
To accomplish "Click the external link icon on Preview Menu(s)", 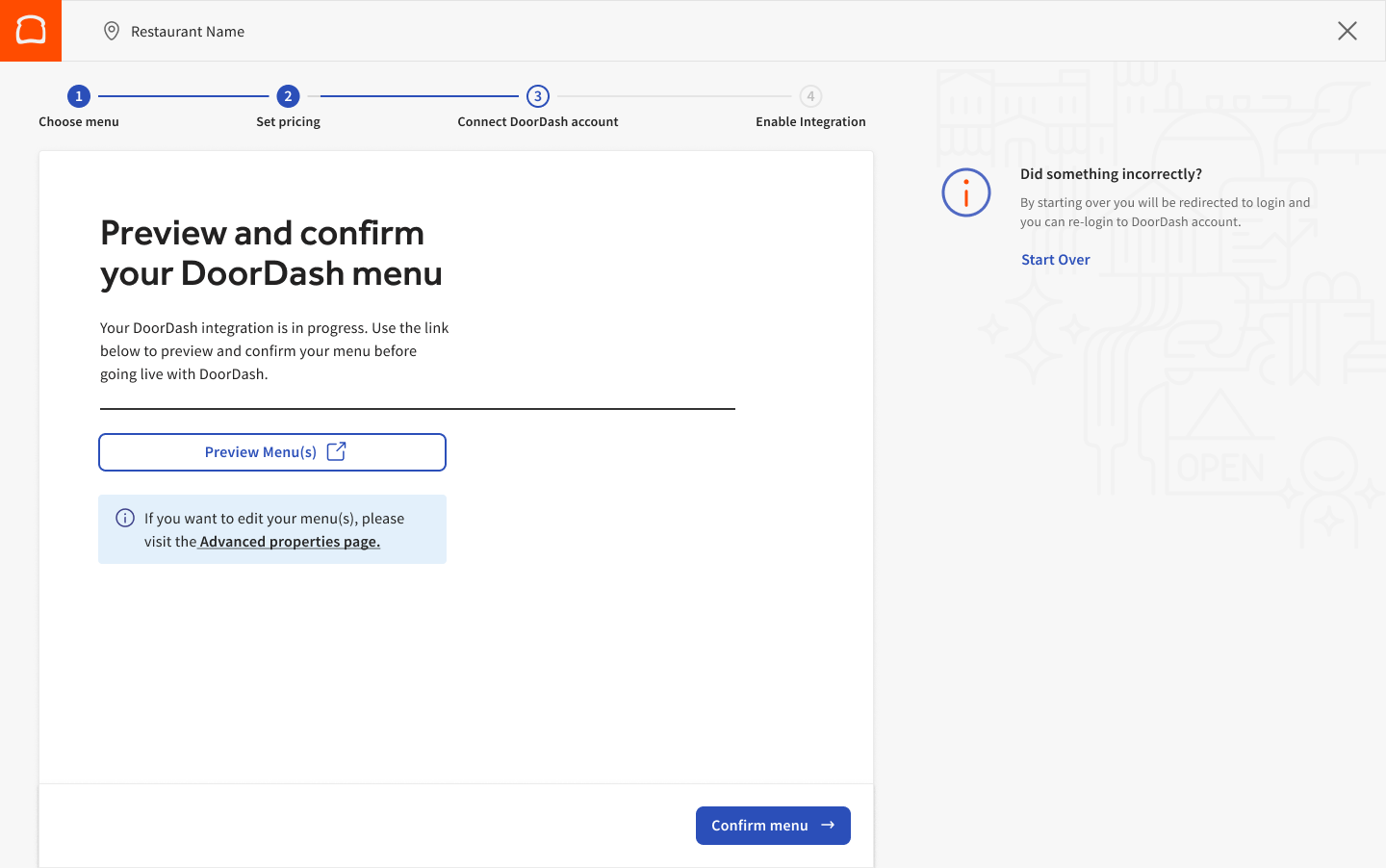I will coord(336,451).
